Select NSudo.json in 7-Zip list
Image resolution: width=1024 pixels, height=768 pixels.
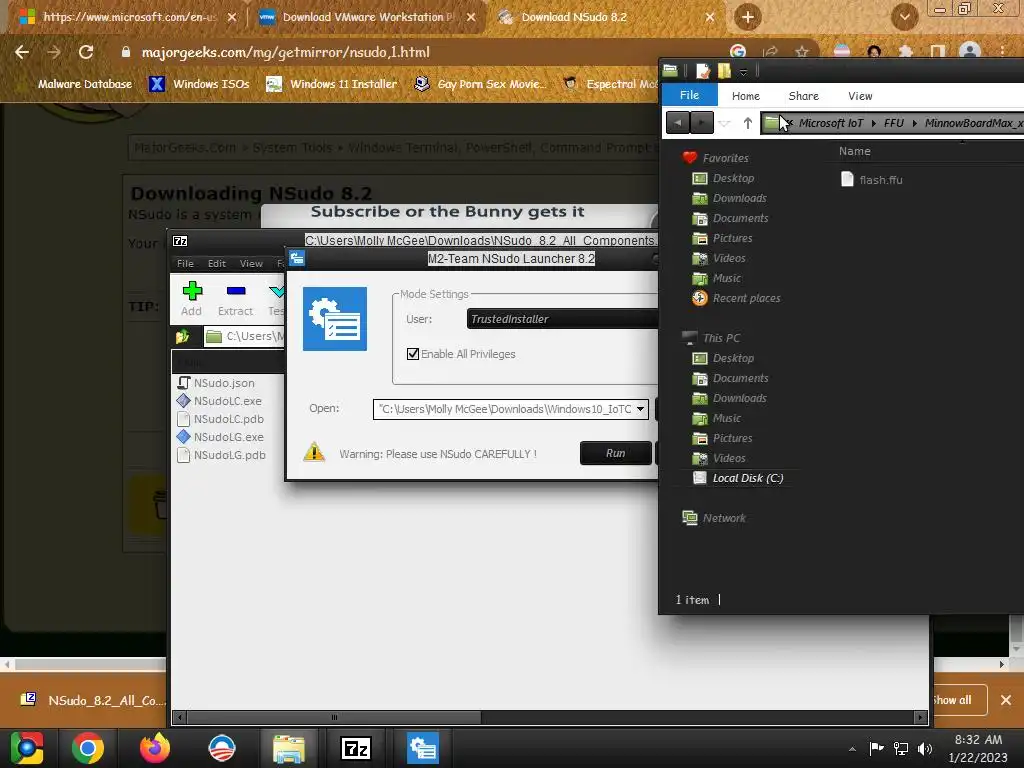click(x=216, y=383)
